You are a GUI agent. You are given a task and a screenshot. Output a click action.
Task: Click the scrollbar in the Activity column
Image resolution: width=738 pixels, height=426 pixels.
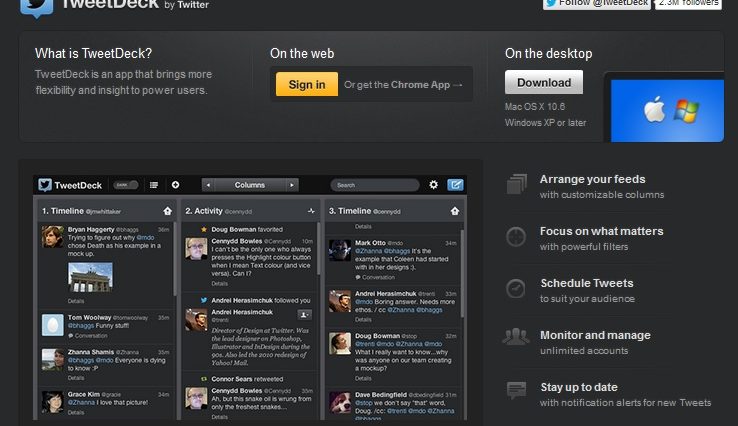click(x=319, y=249)
